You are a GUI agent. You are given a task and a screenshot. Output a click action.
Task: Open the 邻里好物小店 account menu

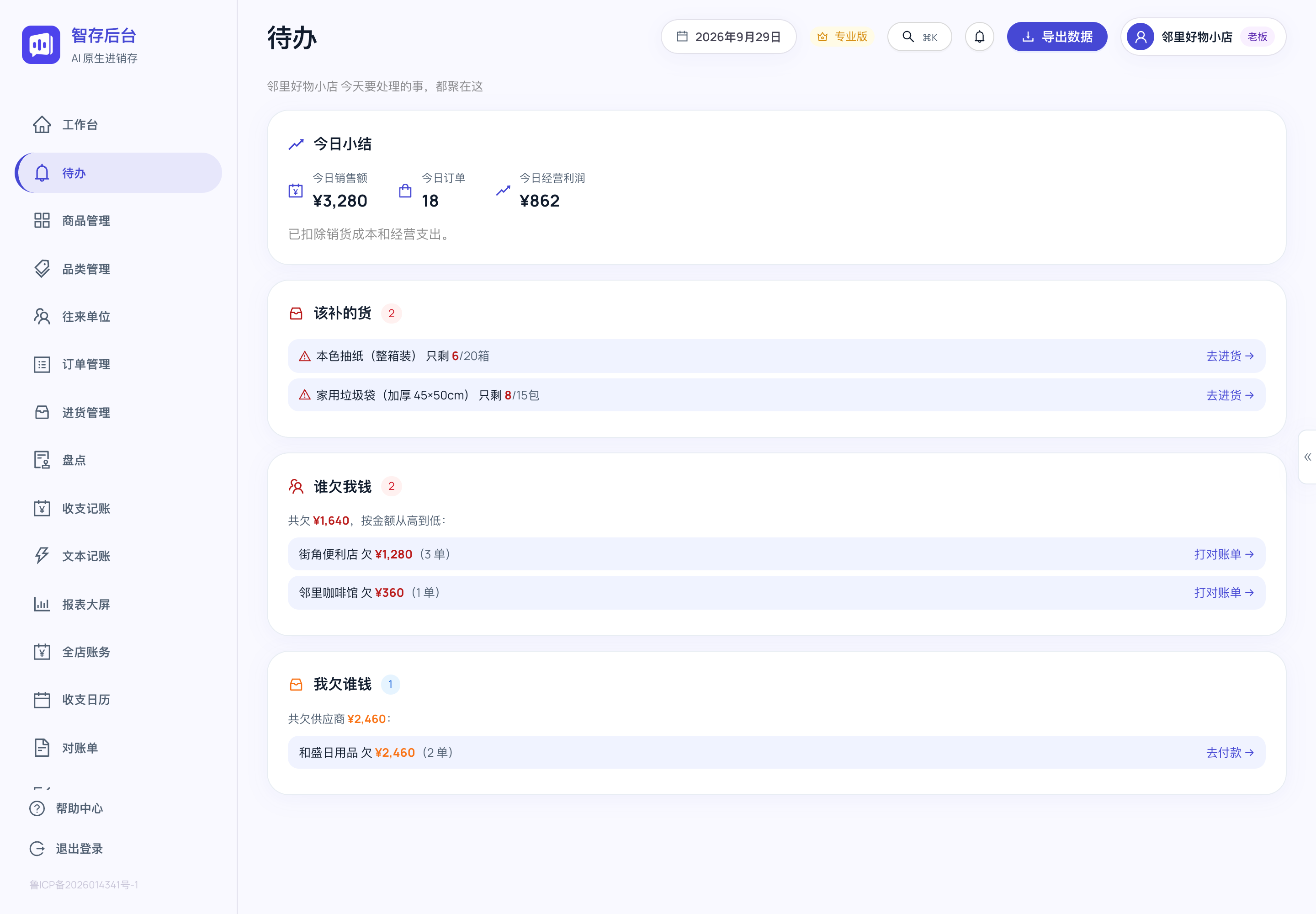click(x=1203, y=37)
